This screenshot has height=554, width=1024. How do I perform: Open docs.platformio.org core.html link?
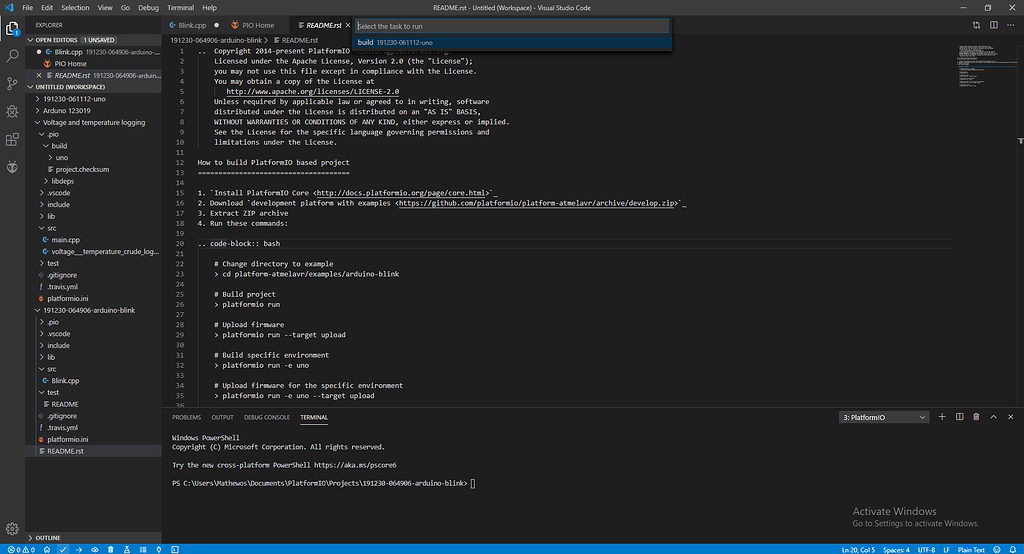402,193
